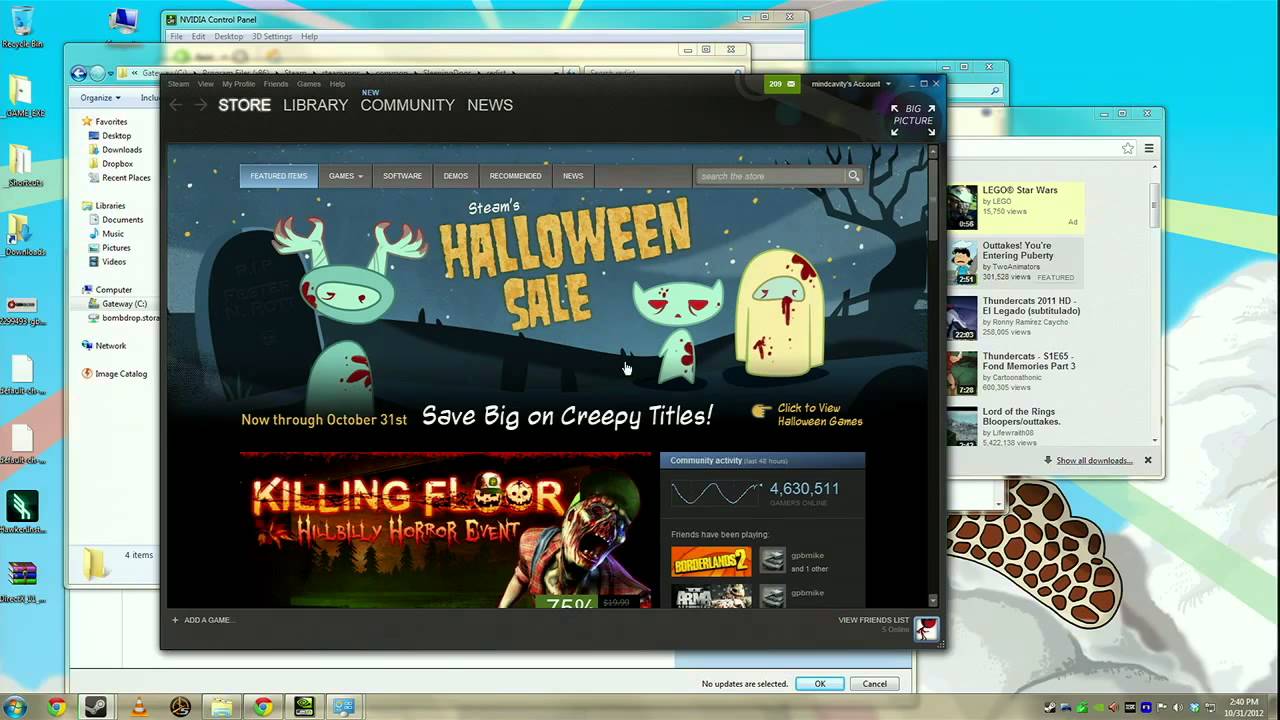Open Killing Floor Hillbilly Horror Event banner
The height and width of the screenshot is (720, 1280).
pyautogui.click(x=446, y=530)
